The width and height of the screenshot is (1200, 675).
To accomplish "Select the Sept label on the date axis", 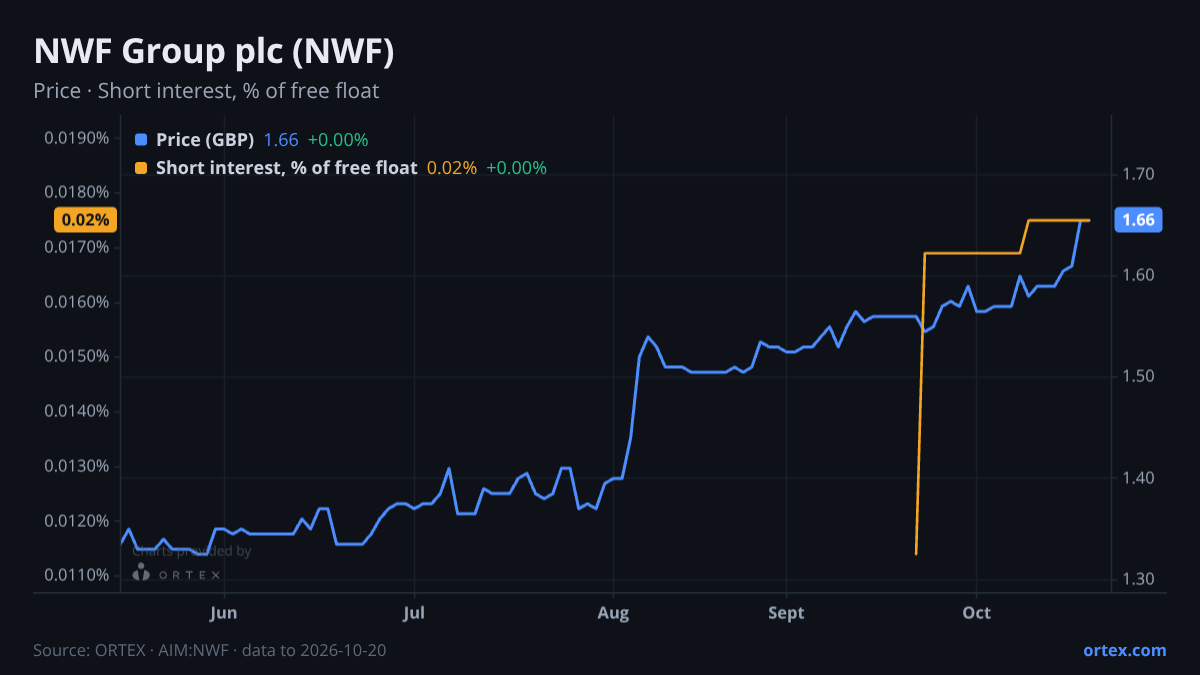I will [x=786, y=612].
